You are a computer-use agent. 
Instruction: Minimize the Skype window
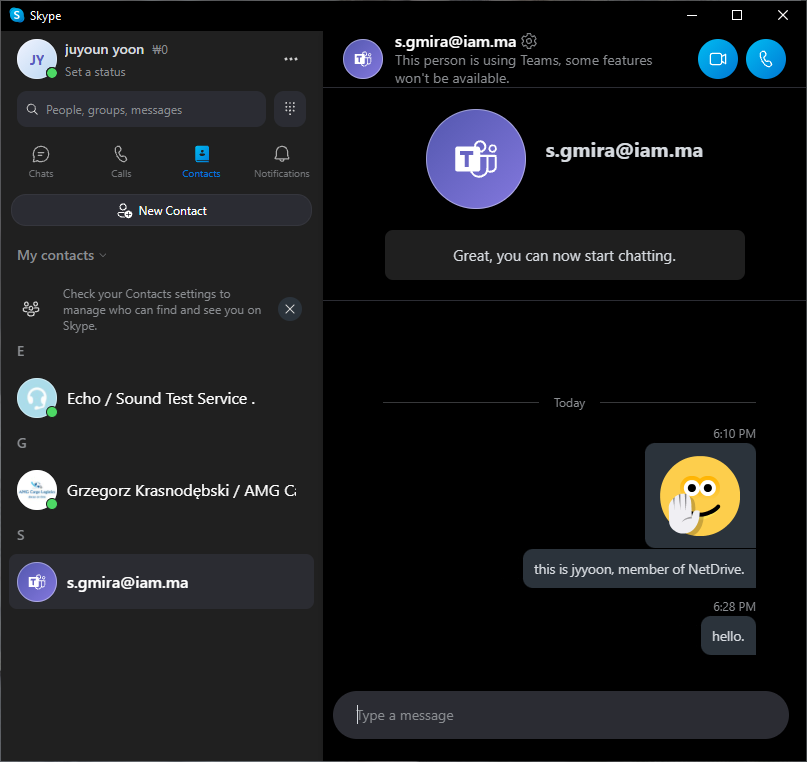tap(692, 15)
